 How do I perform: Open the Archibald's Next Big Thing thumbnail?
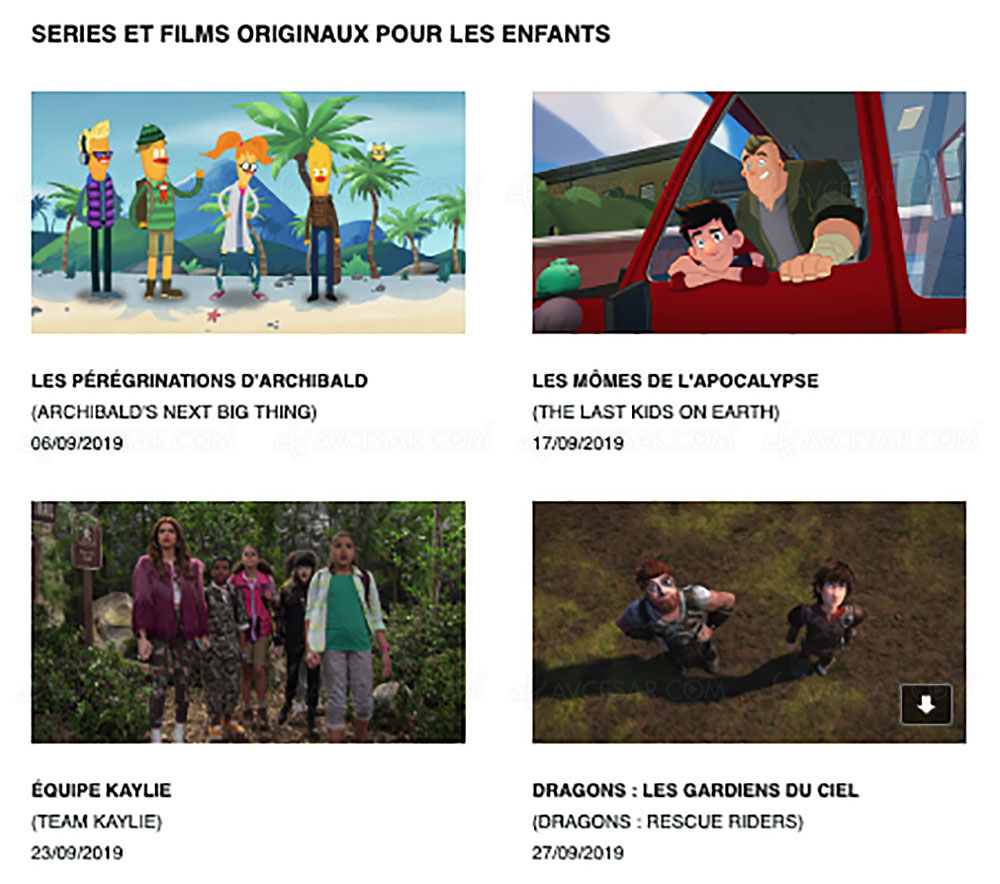tap(248, 212)
